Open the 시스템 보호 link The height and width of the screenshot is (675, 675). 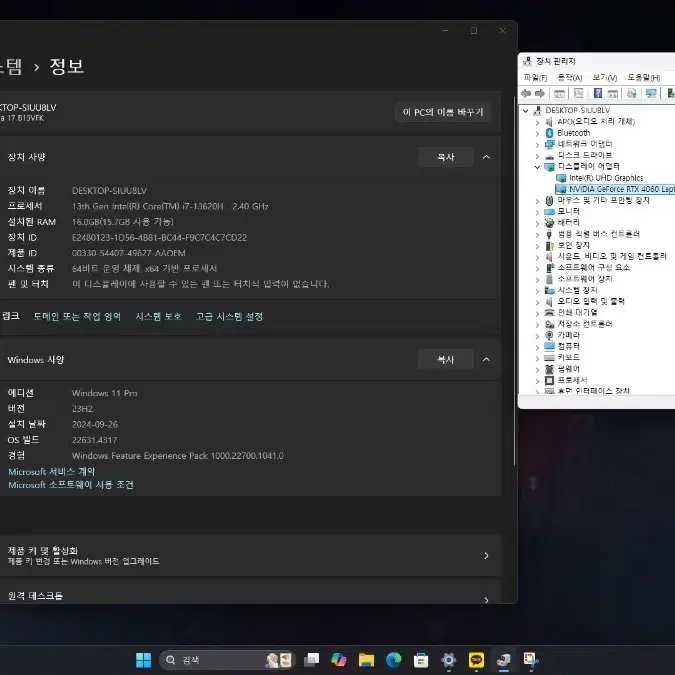[158, 316]
